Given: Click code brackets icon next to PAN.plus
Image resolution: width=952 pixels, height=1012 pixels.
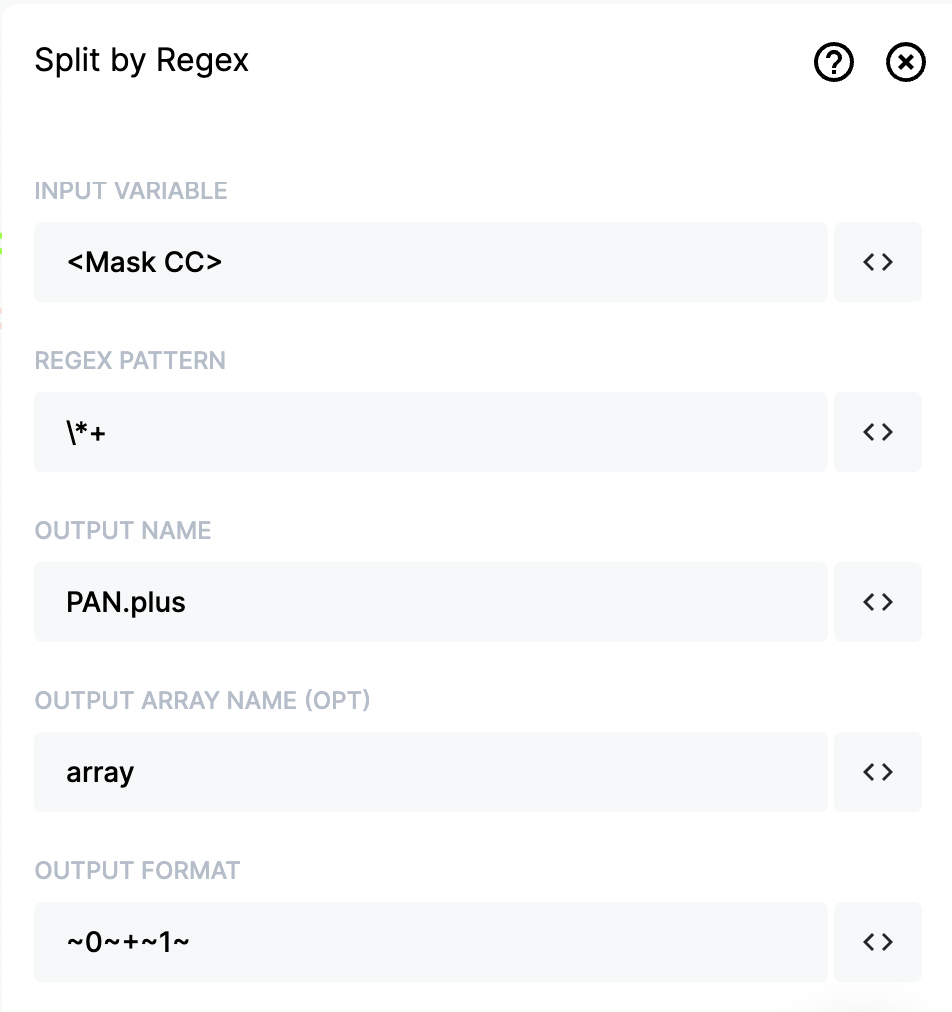Looking at the screenshot, I should pyautogui.click(x=878, y=602).
